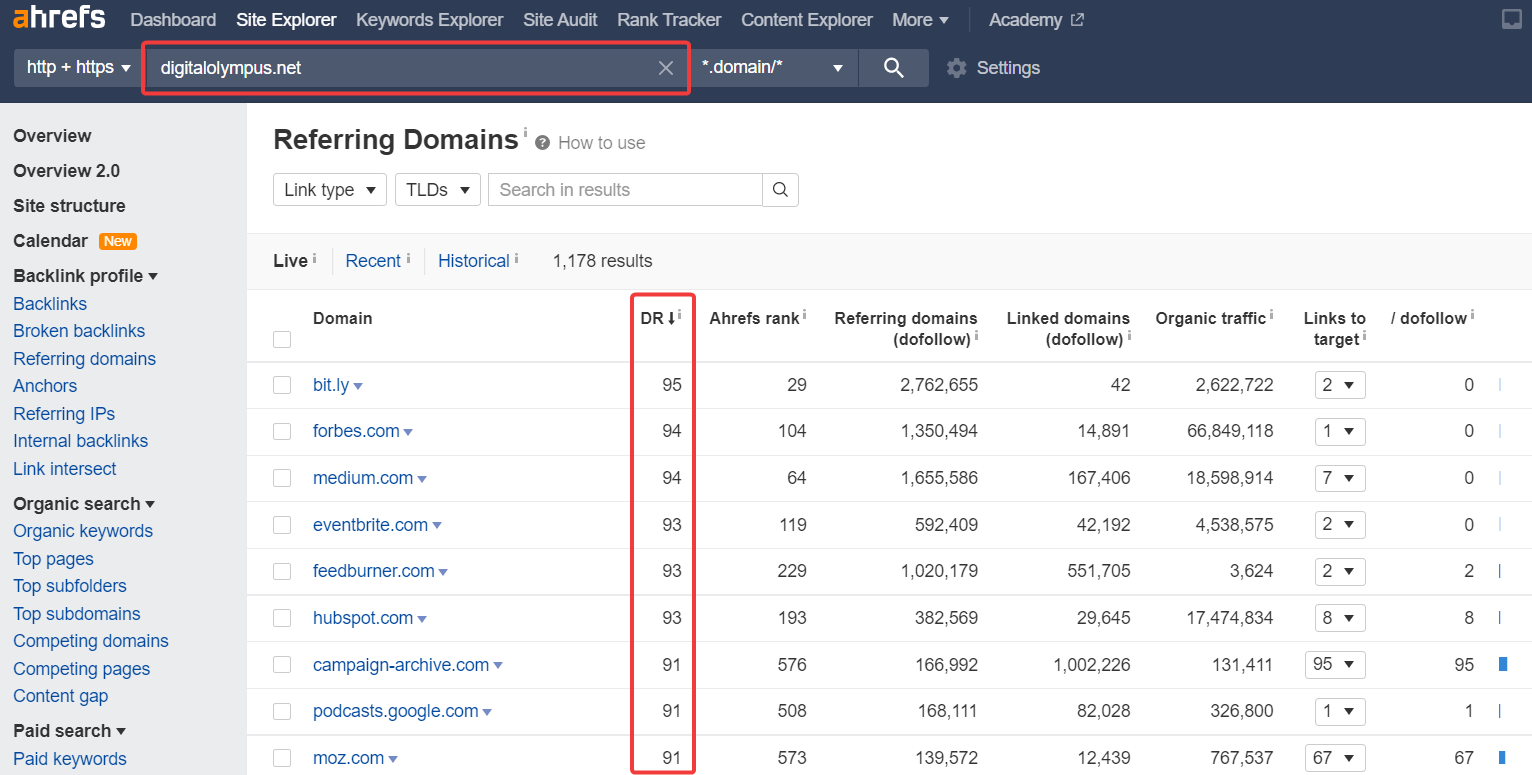Expand Links to target for hubspot.com
Viewport: 1532px width, 775px height.
pos(1340,618)
